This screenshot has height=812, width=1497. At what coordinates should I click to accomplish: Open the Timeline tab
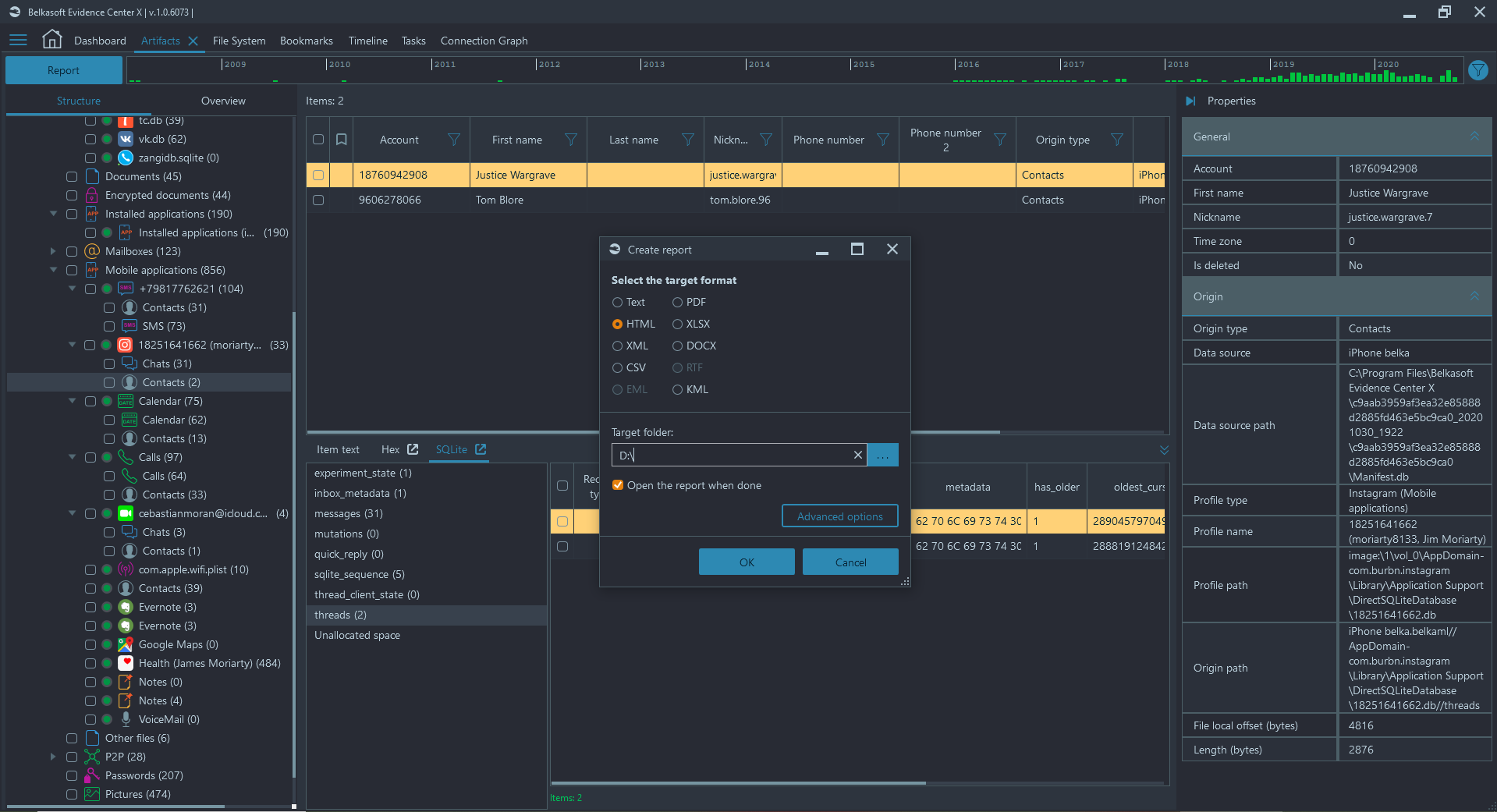tap(368, 41)
